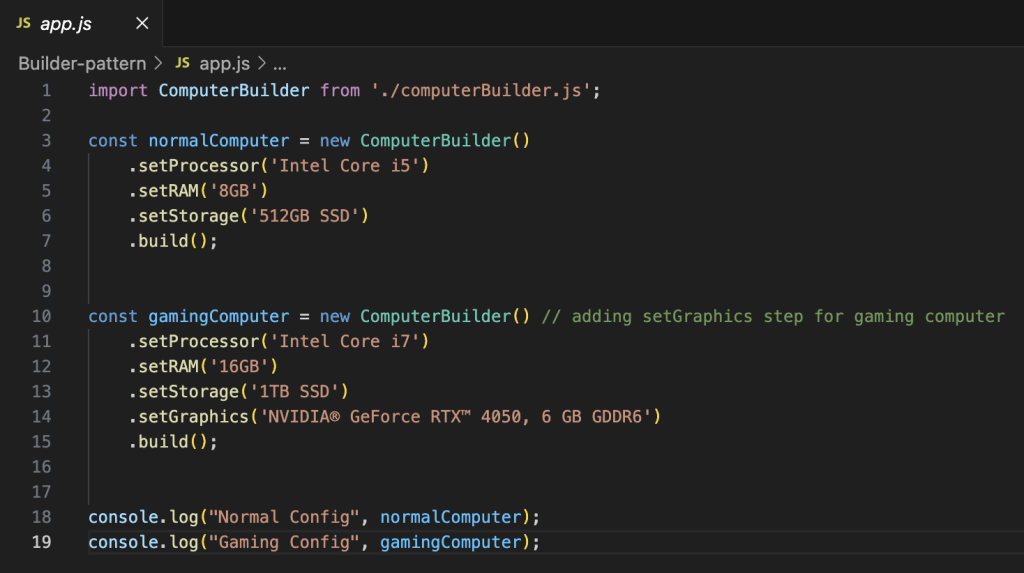1024x573 pixels.
Task: Click 'Intel Core i5' string
Action: tap(345, 165)
